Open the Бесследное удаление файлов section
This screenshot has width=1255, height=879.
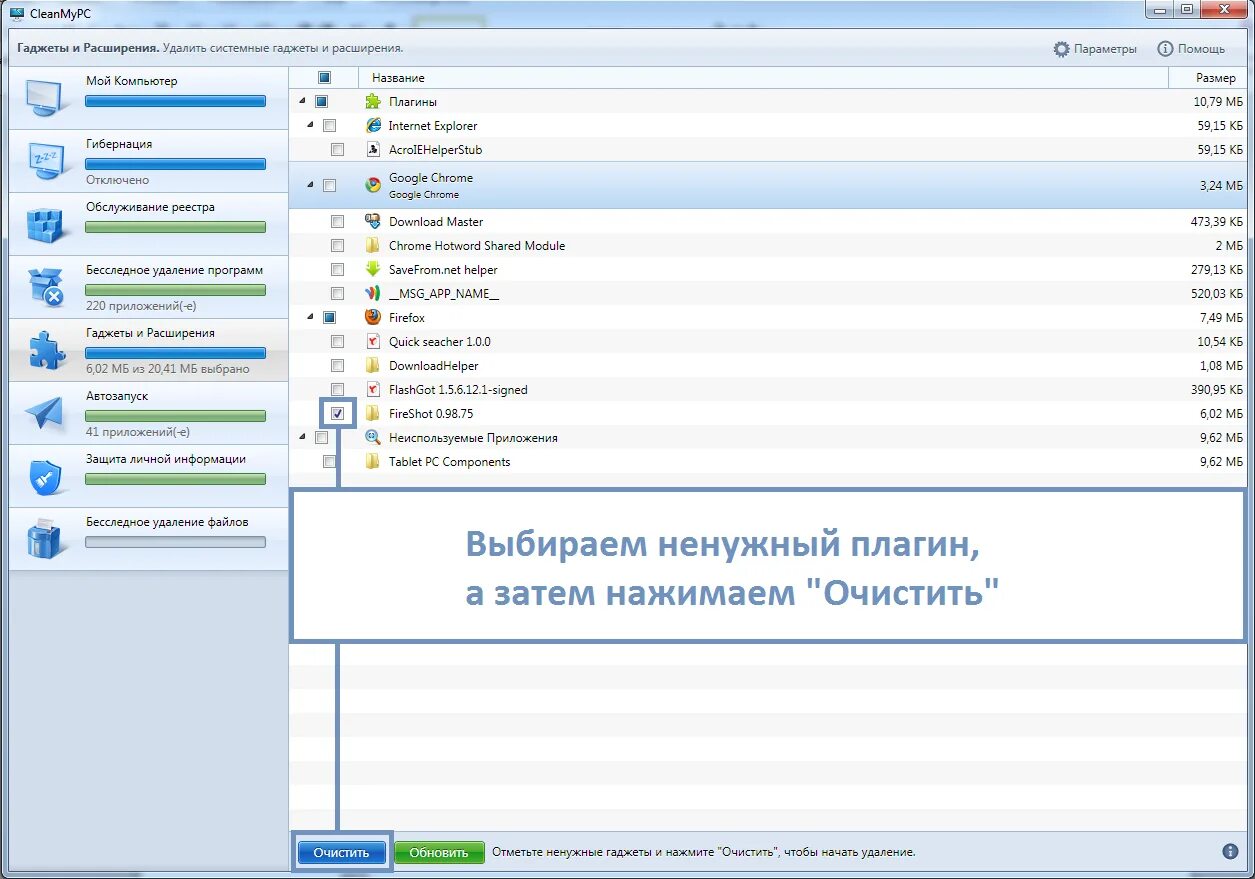[x=148, y=539]
